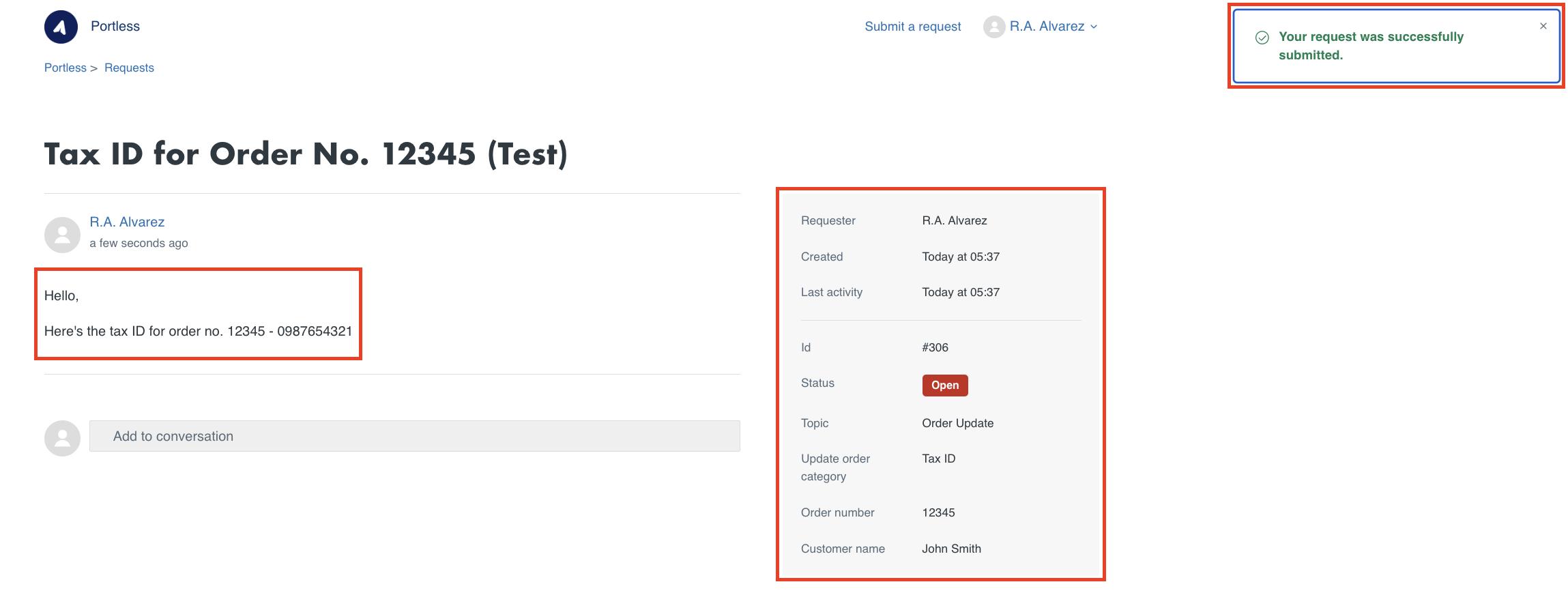Click the 'Status' field label
The width and height of the screenshot is (1568, 610).
817,383
